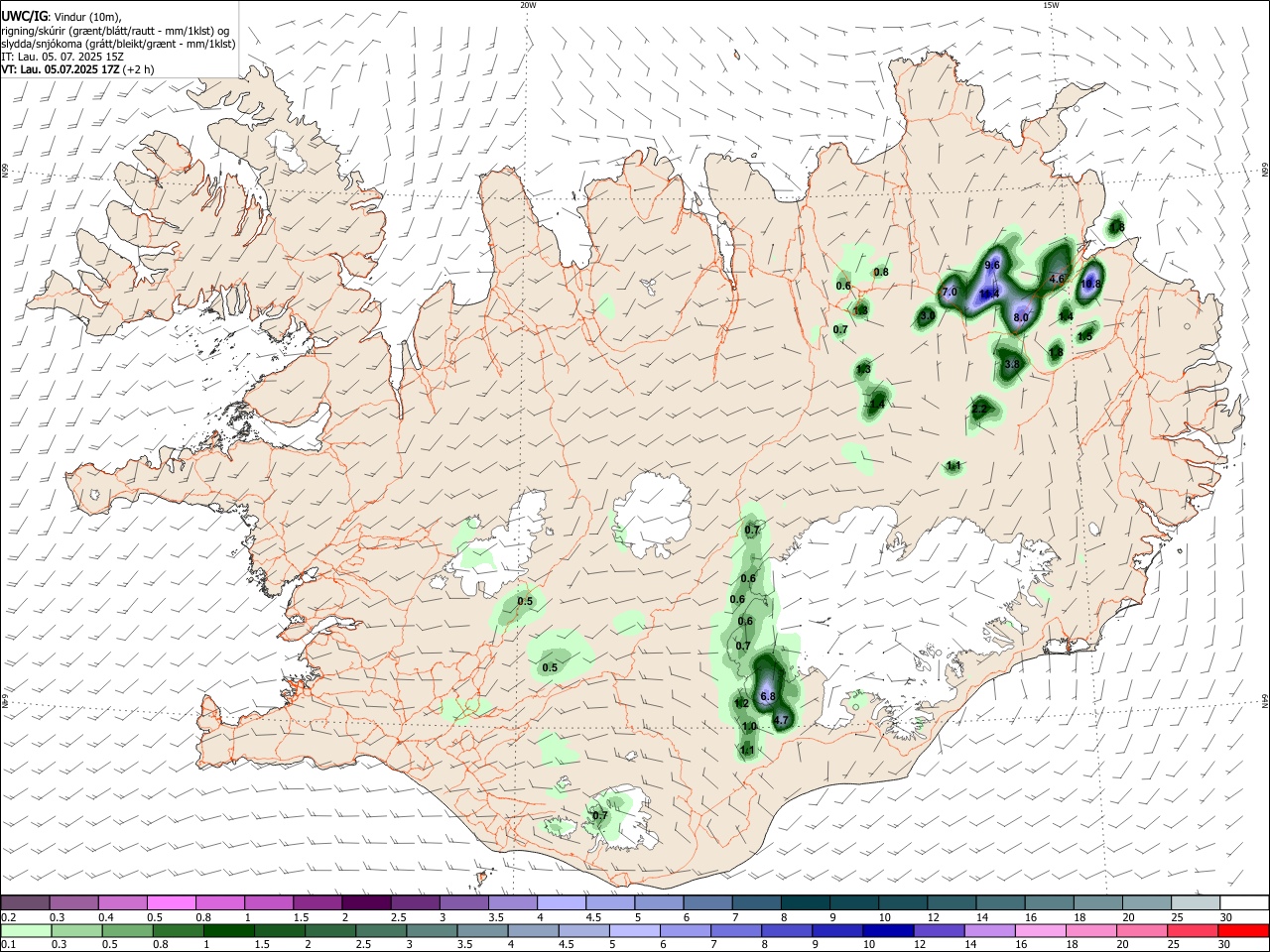Click the 1.2 precipitation label

741,704
